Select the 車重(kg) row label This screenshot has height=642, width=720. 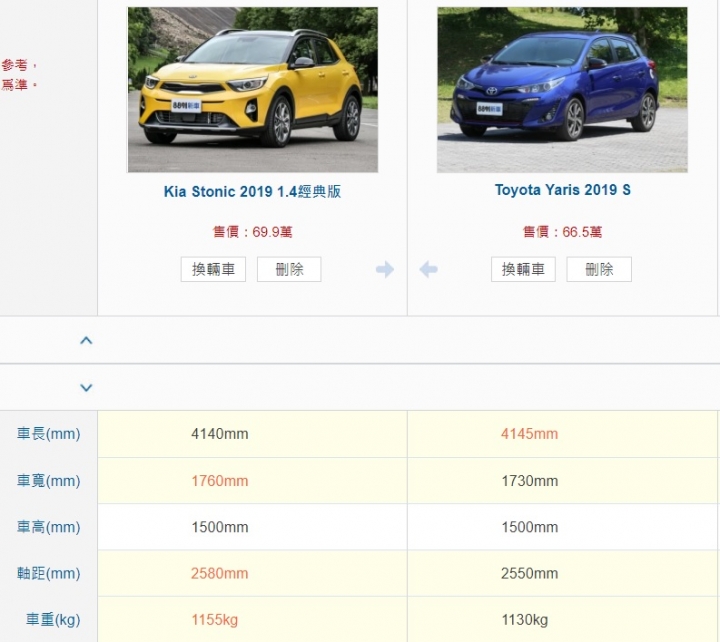(x=53, y=619)
